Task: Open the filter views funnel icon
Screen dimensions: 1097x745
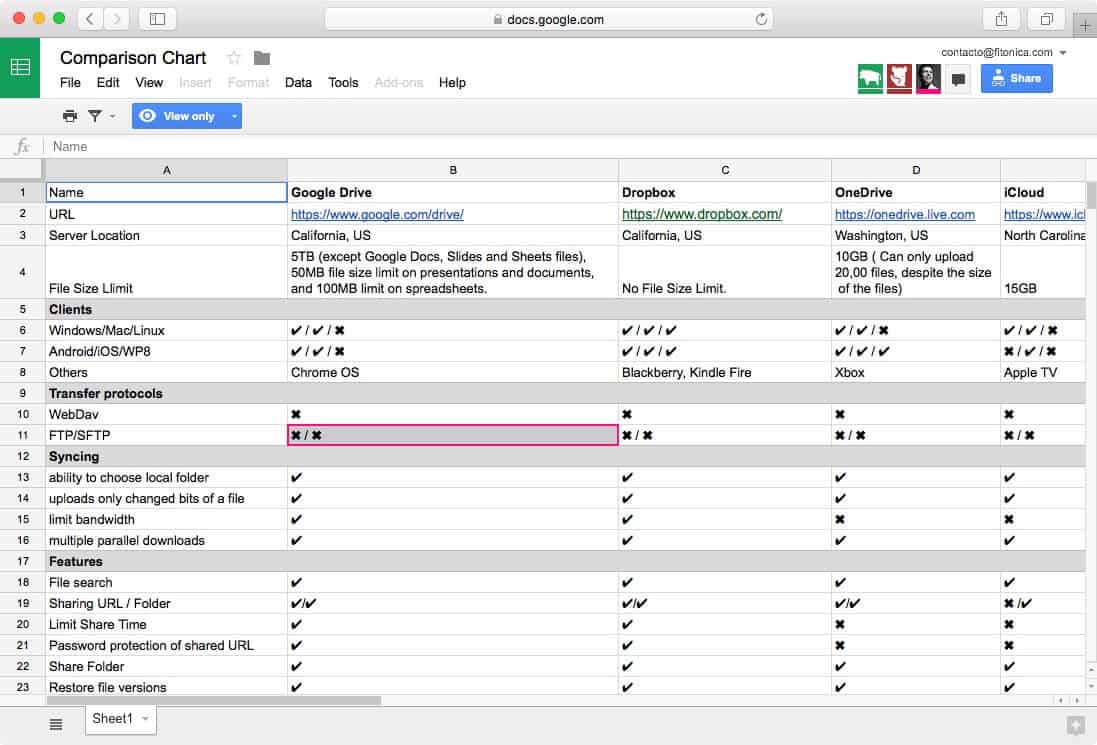Action: point(94,116)
